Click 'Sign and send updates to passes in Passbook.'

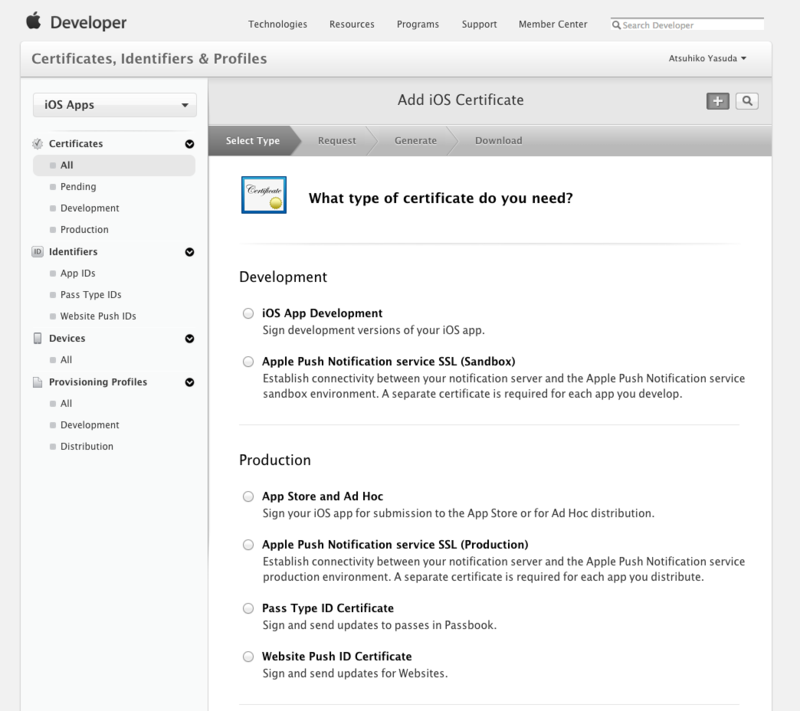pyautogui.click(x=380, y=625)
